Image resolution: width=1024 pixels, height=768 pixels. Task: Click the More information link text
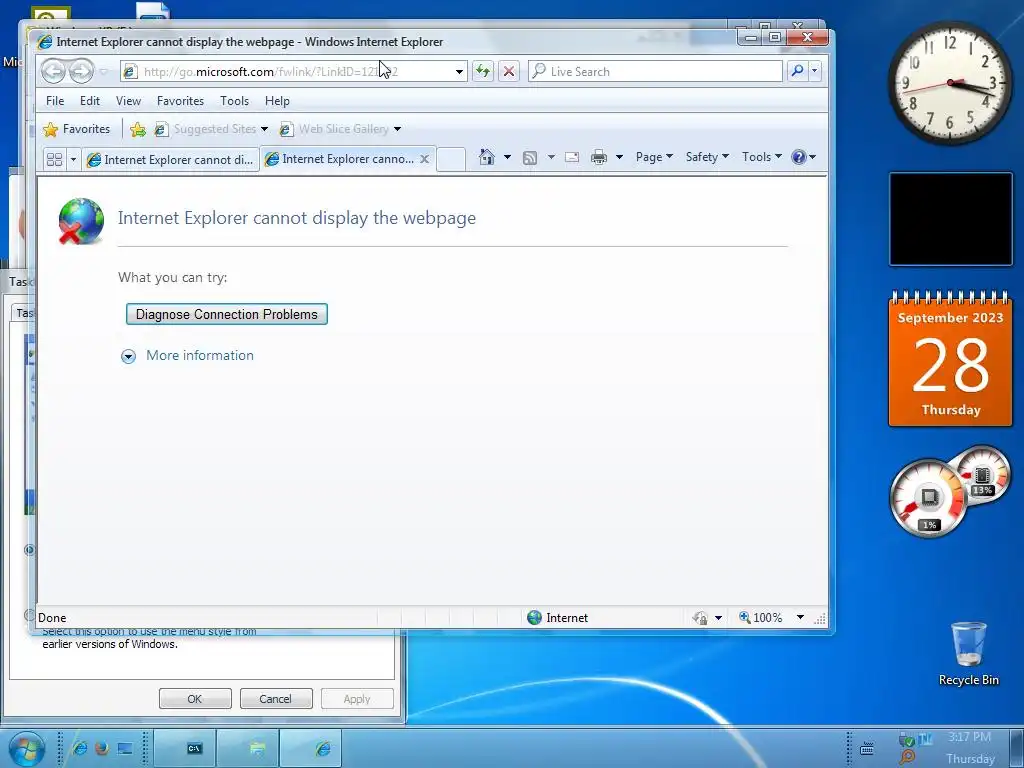[x=200, y=355]
